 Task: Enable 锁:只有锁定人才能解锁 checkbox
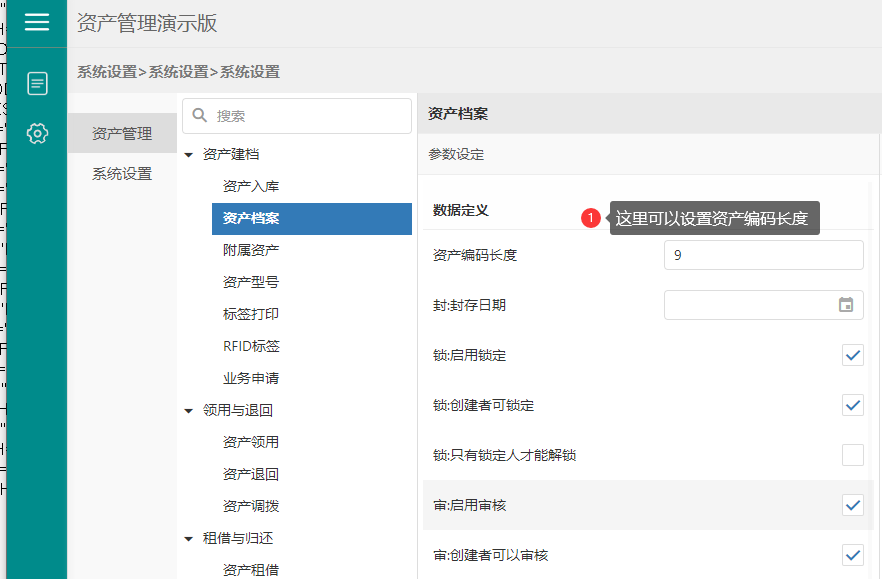852,455
